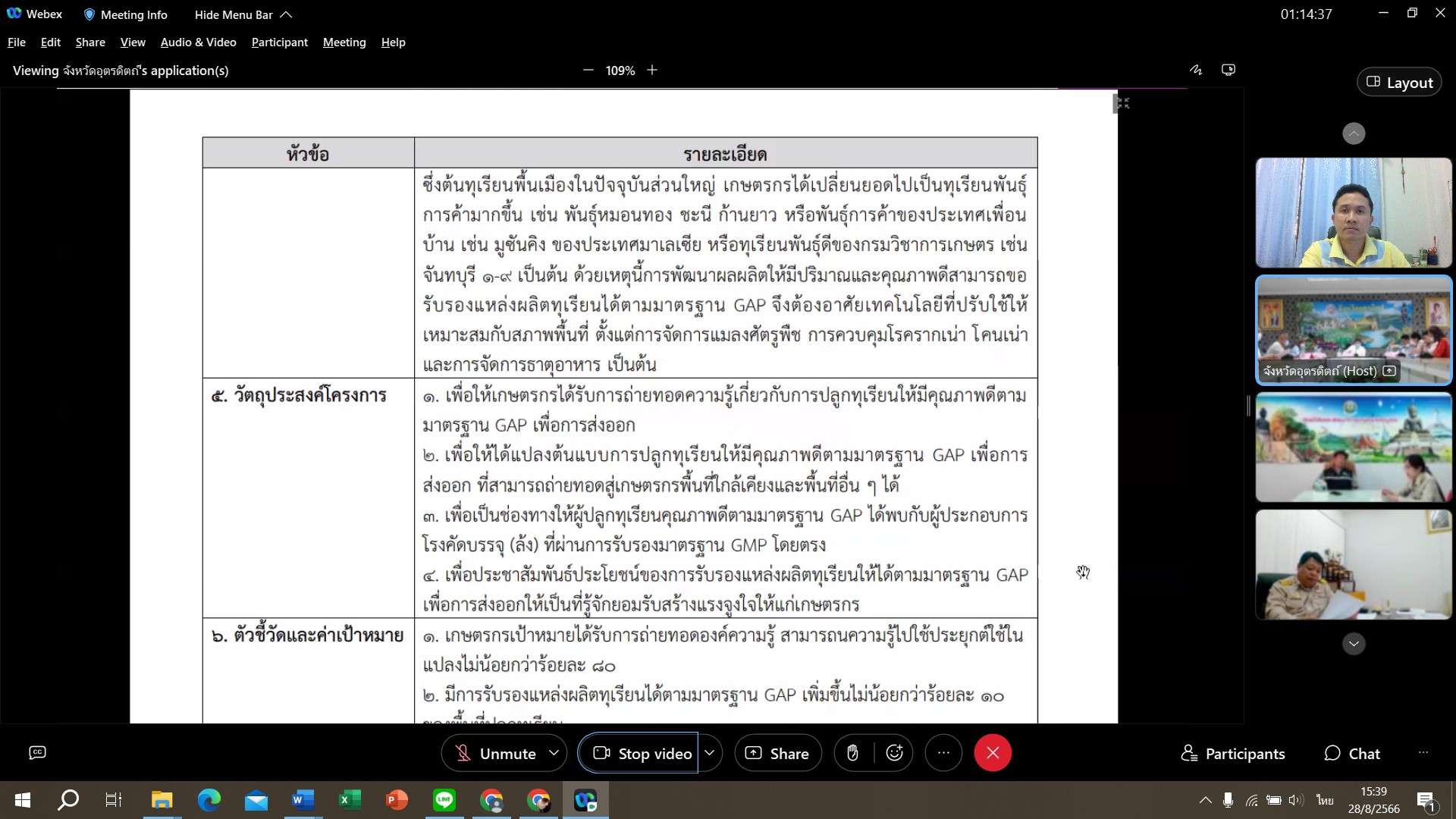Open Meeting Info panel
The width and height of the screenshot is (1456, 819).
[126, 14]
